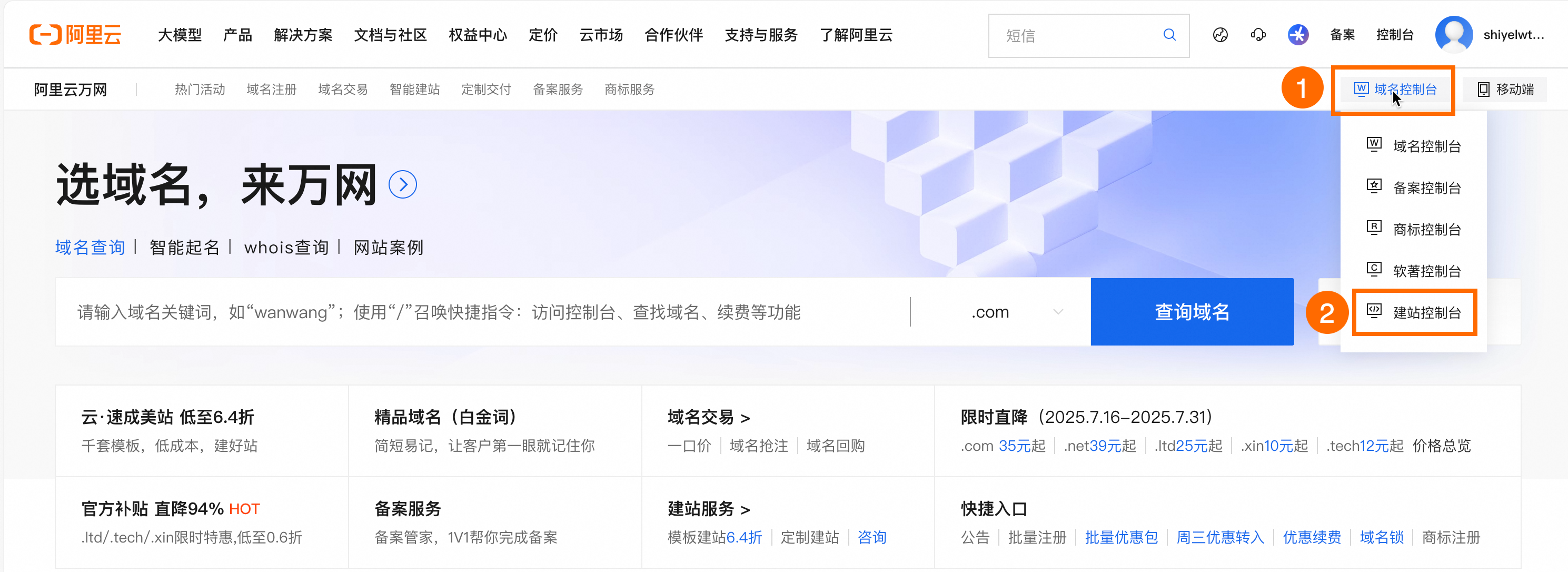Click the 定制建站 link
The image size is (1568, 572).
click(810, 537)
